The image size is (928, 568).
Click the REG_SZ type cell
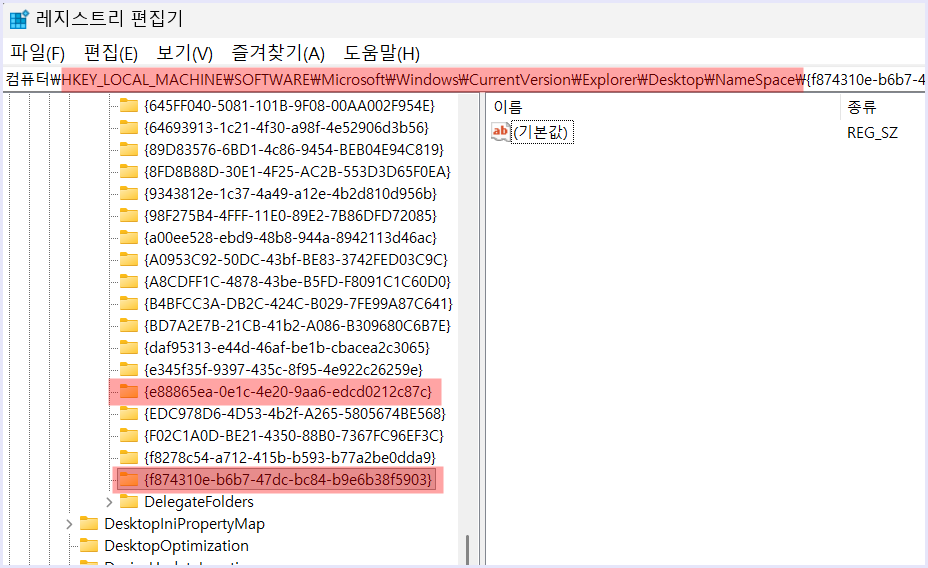(872, 133)
